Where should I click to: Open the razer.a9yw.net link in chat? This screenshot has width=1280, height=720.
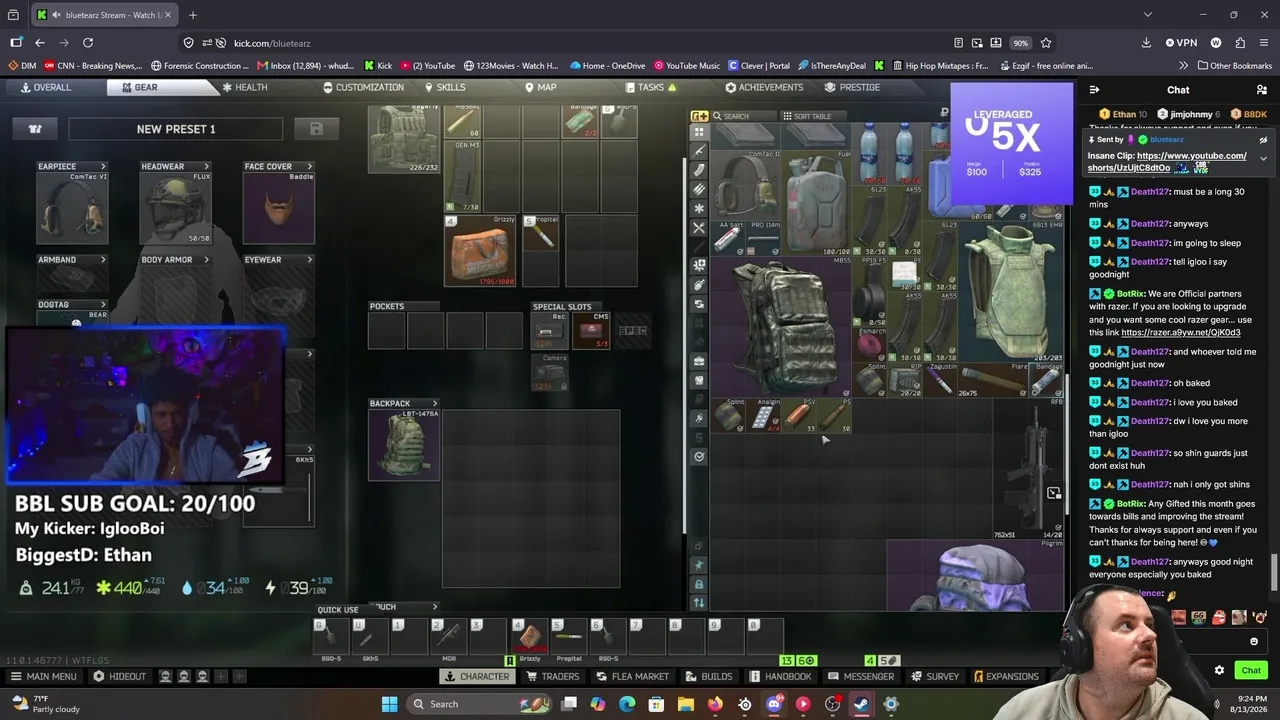pos(1181,333)
